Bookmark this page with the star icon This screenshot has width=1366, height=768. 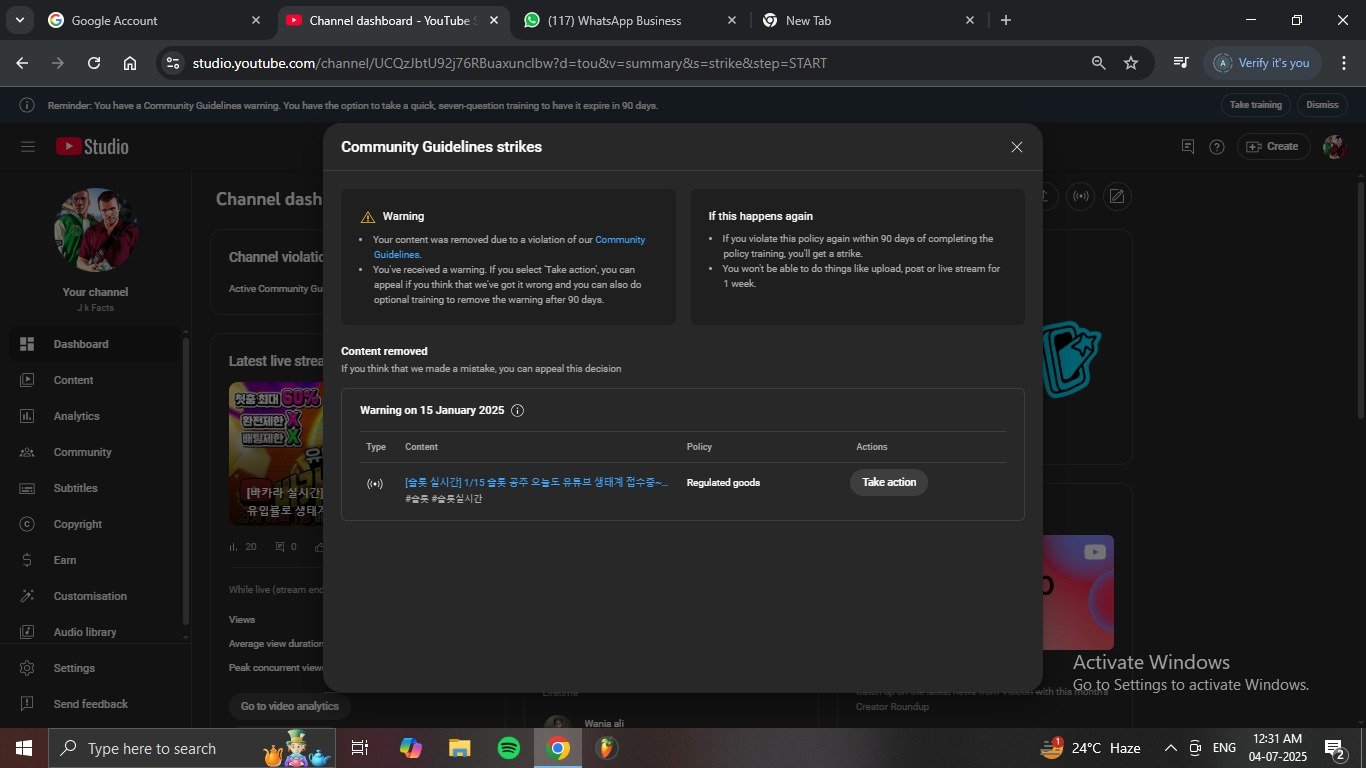pos(1131,63)
